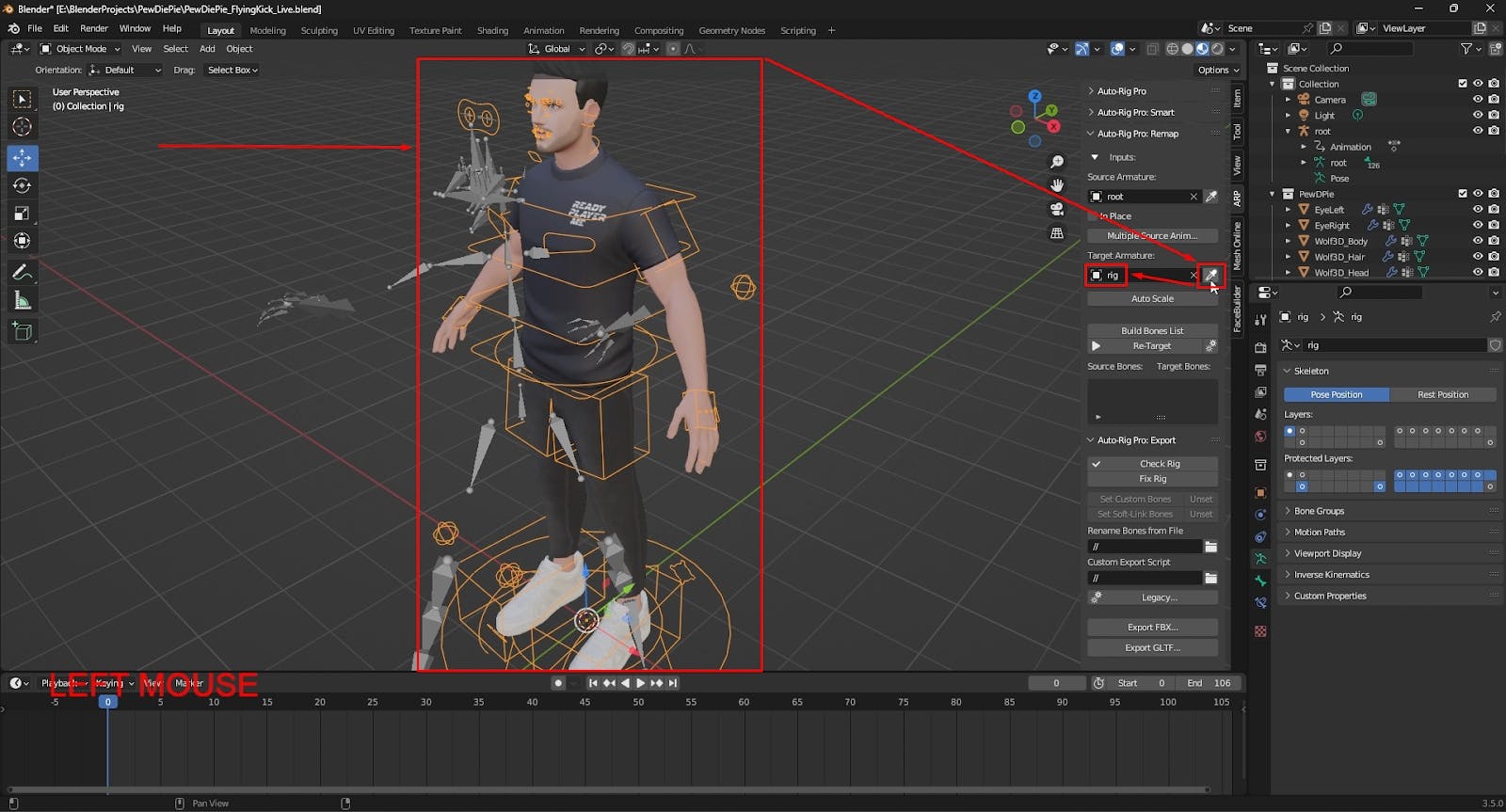The image size is (1506, 812).
Task: Select Rest Position skeleton button
Action: coord(1443,395)
